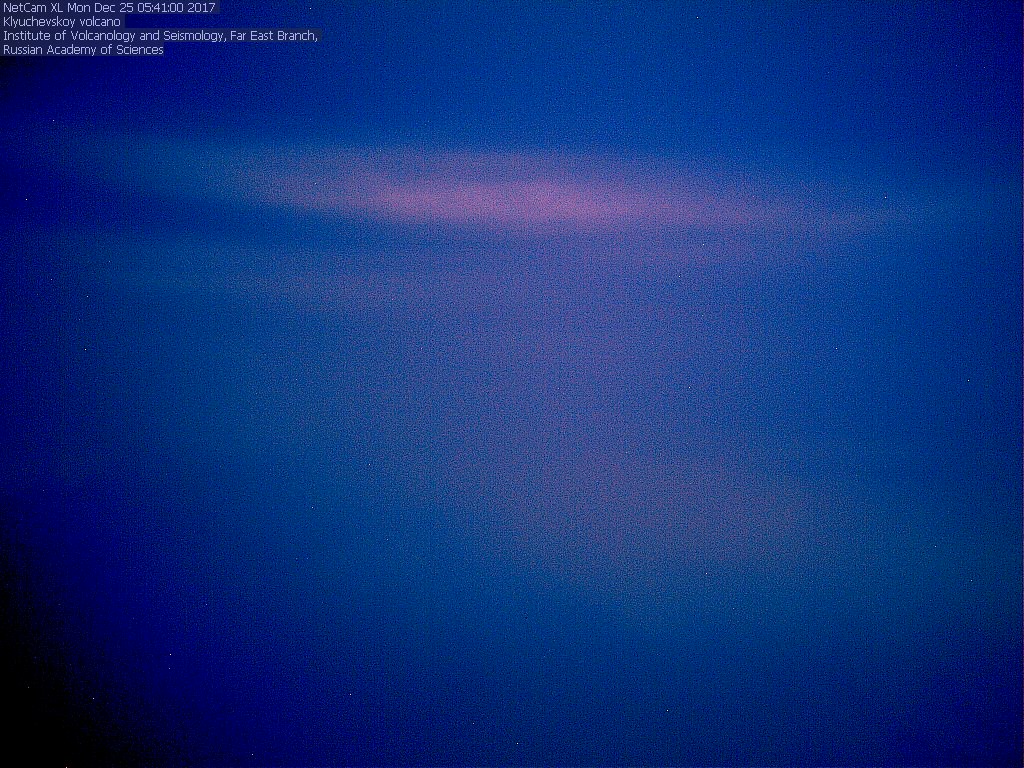Click the 'Russian Academy of Sciences' text
Image resolution: width=1024 pixels, height=768 pixels.
coord(83,50)
